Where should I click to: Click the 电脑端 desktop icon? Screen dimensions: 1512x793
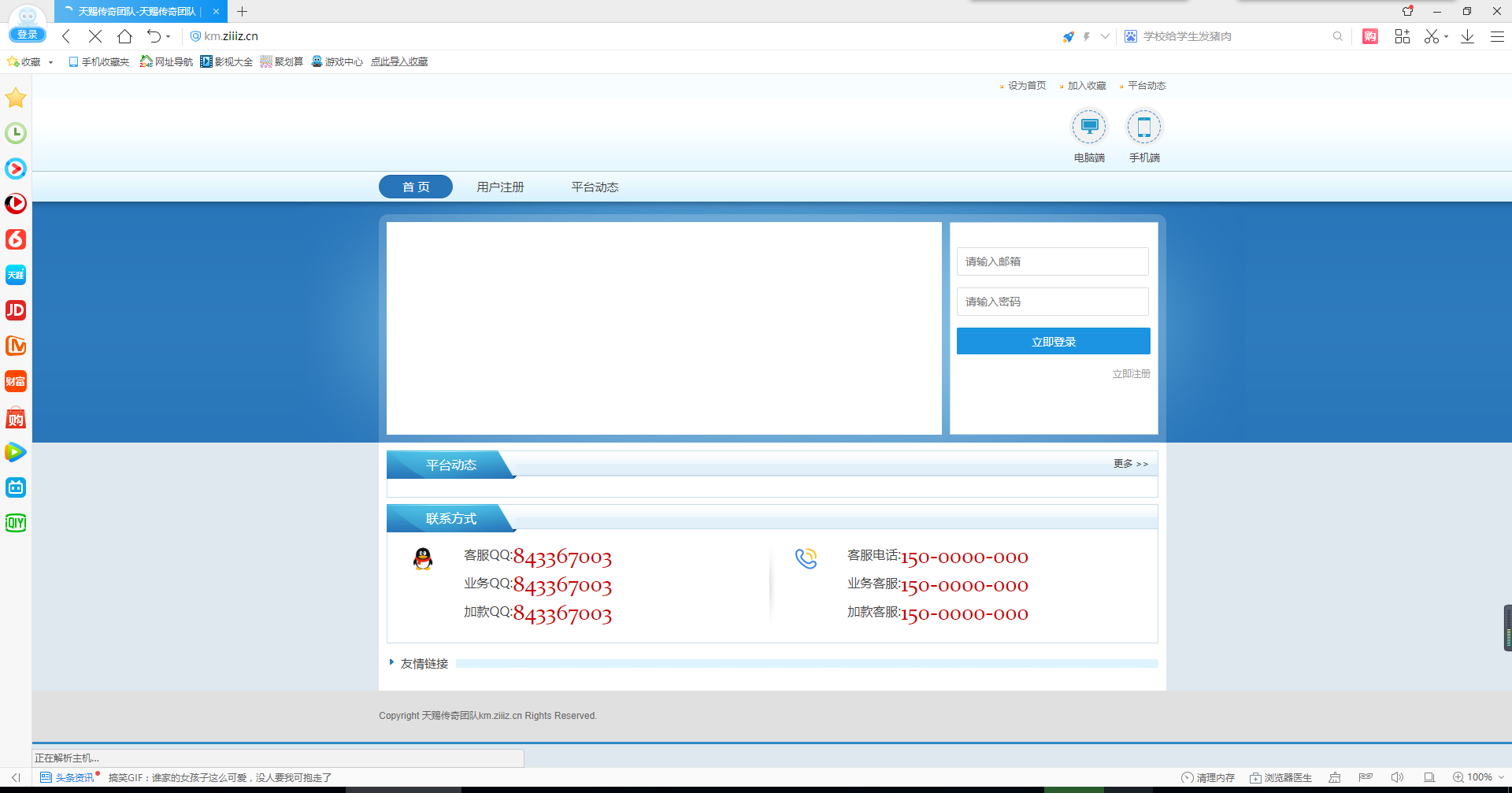(x=1088, y=125)
